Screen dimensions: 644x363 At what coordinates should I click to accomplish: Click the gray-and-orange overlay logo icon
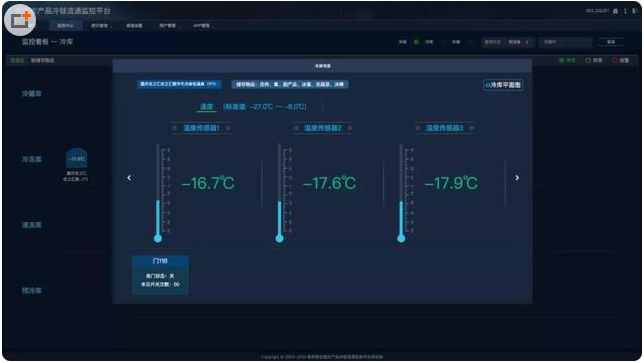[x=20, y=20]
